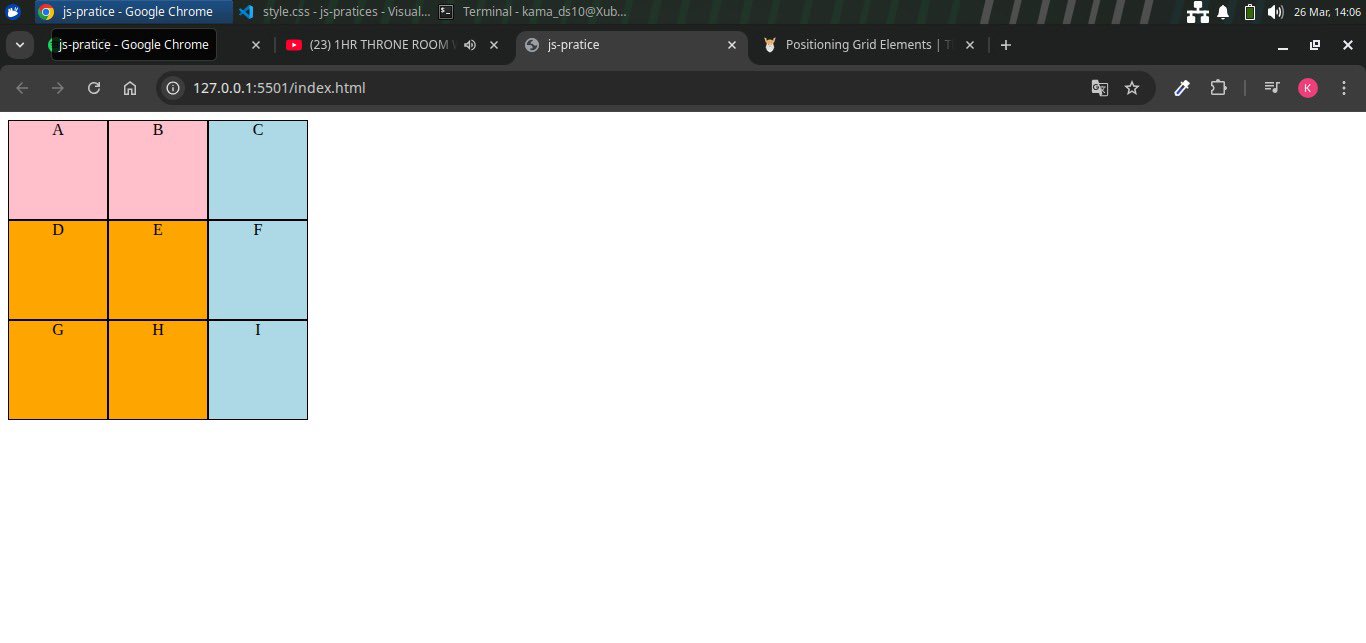This screenshot has width=1366, height=643.
Task: Click pink grid cell A
Action: pyautogui.click(x=58, y=170)
